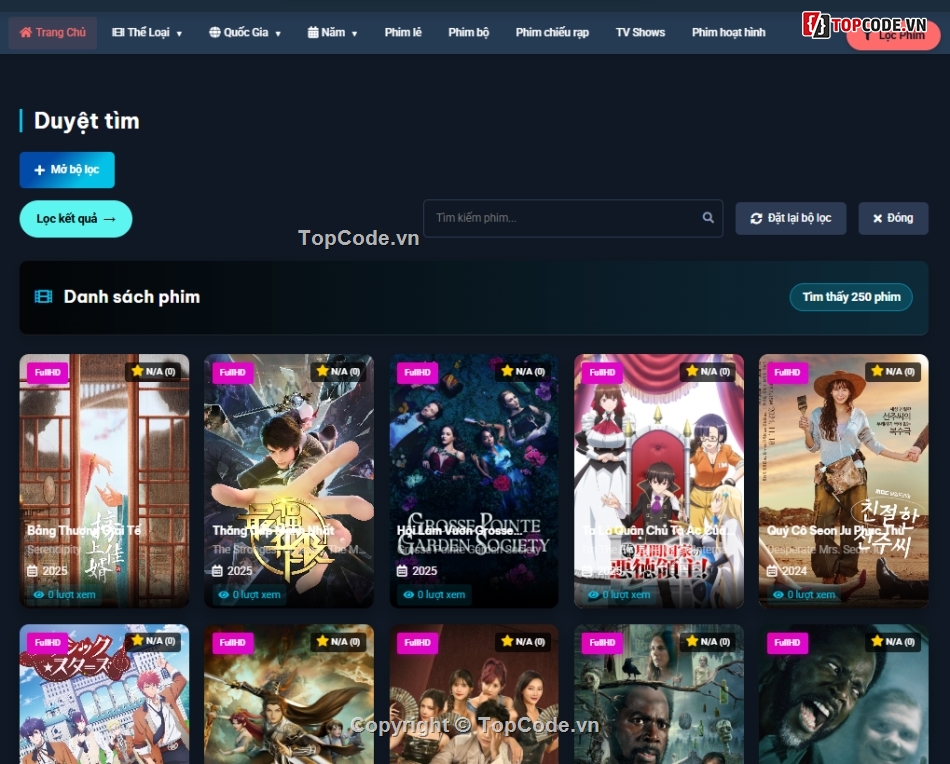The width and height of the screenshot is (950, 764).
Task: Click eye views icon on Quý Cô Seon Ju card
Action: tap(778, 595)
